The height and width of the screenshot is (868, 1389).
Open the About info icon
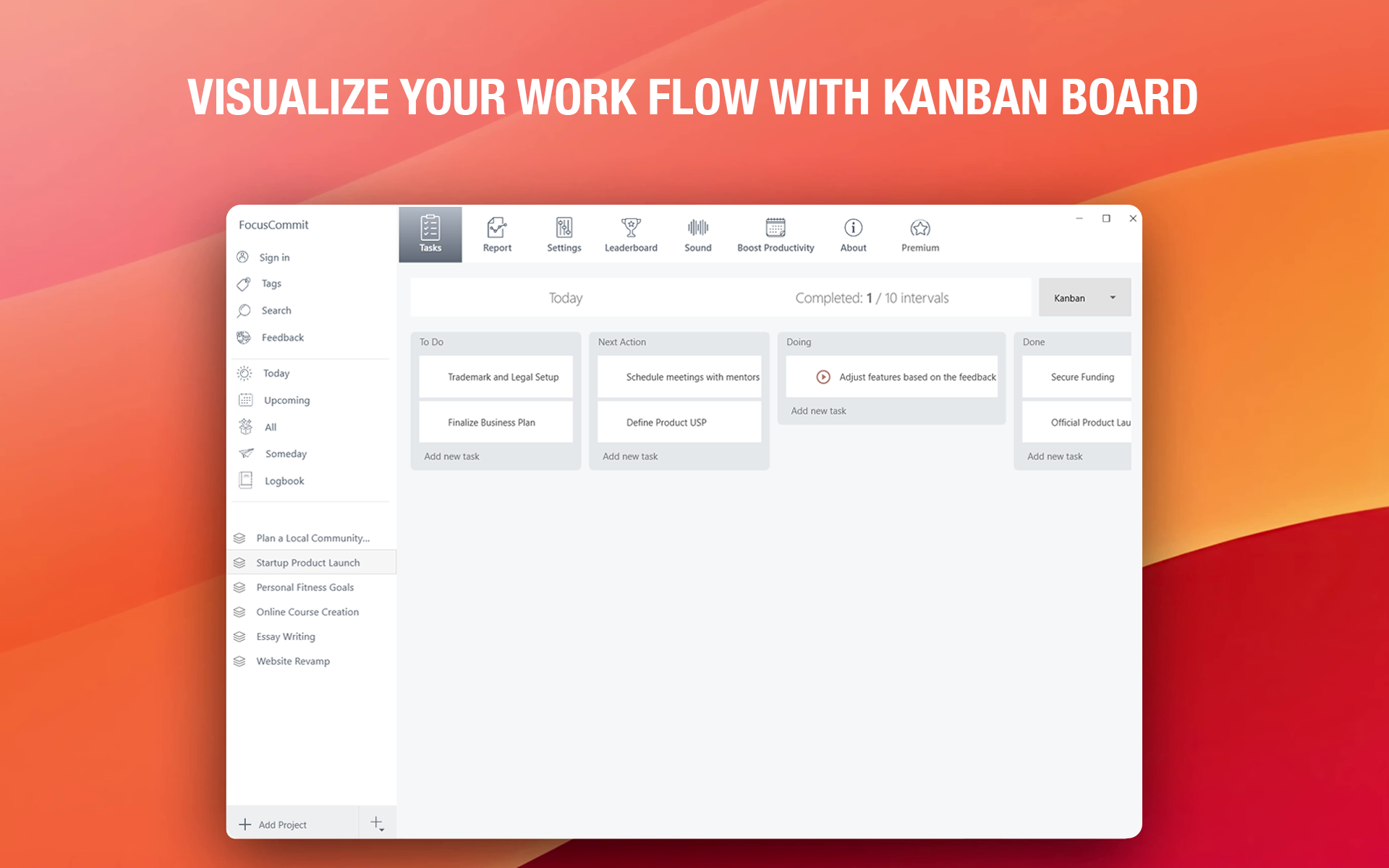854,228
